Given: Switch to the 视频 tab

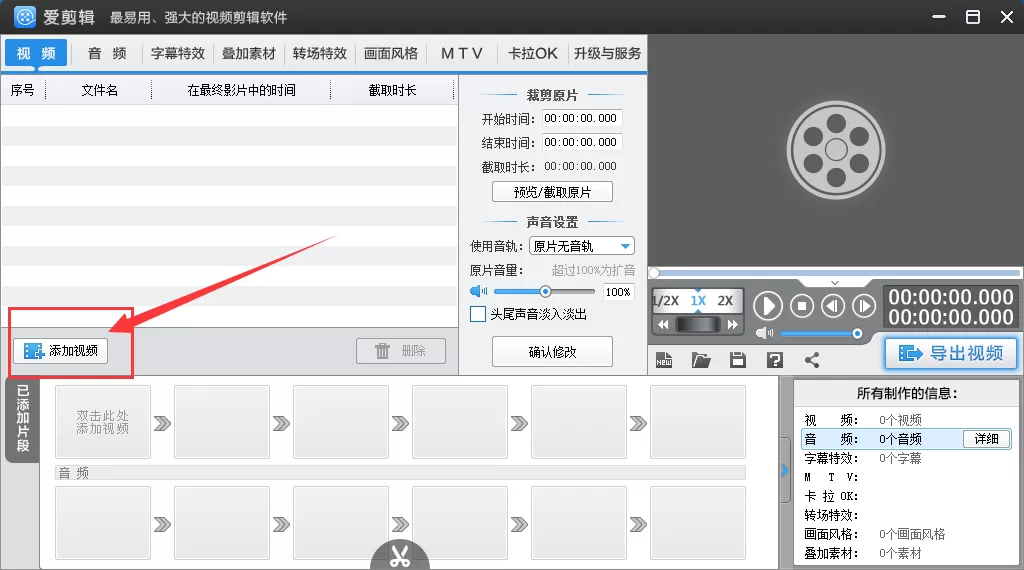Looking at the screenshot, I should [36, 53].
